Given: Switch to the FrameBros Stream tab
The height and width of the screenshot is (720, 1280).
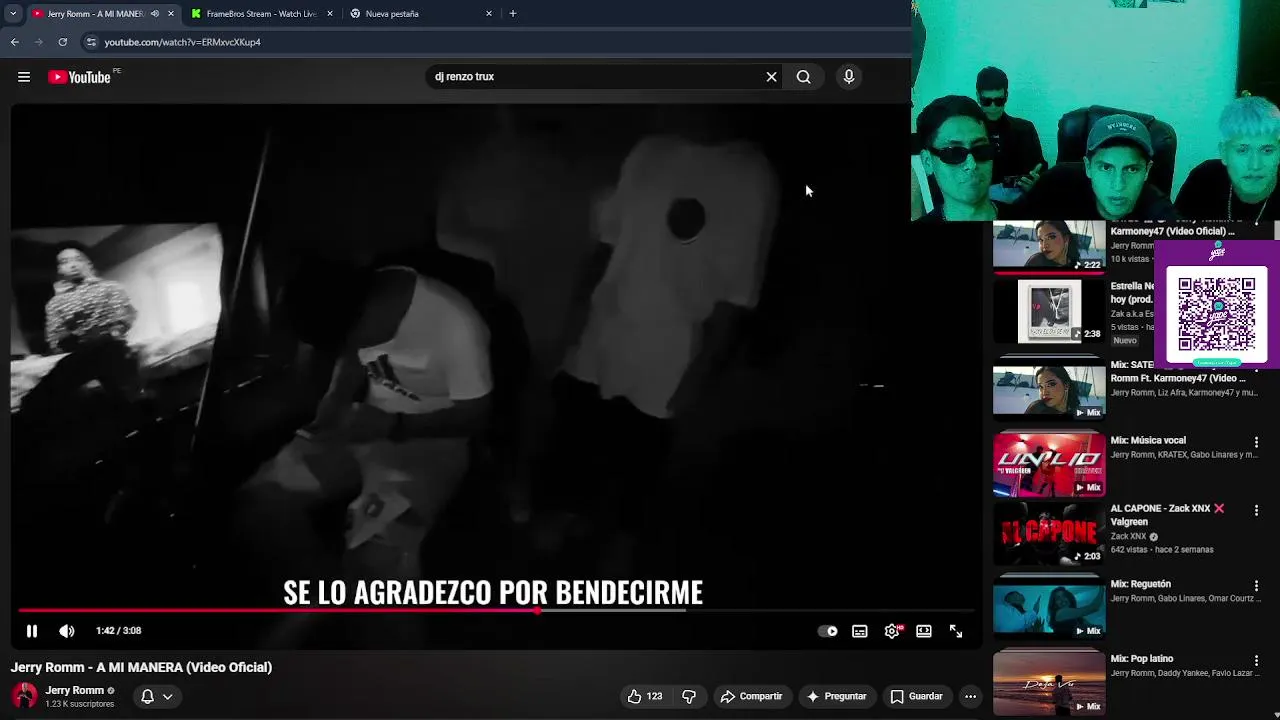Looking at the screenshot, I should click(x=262, y=14).
